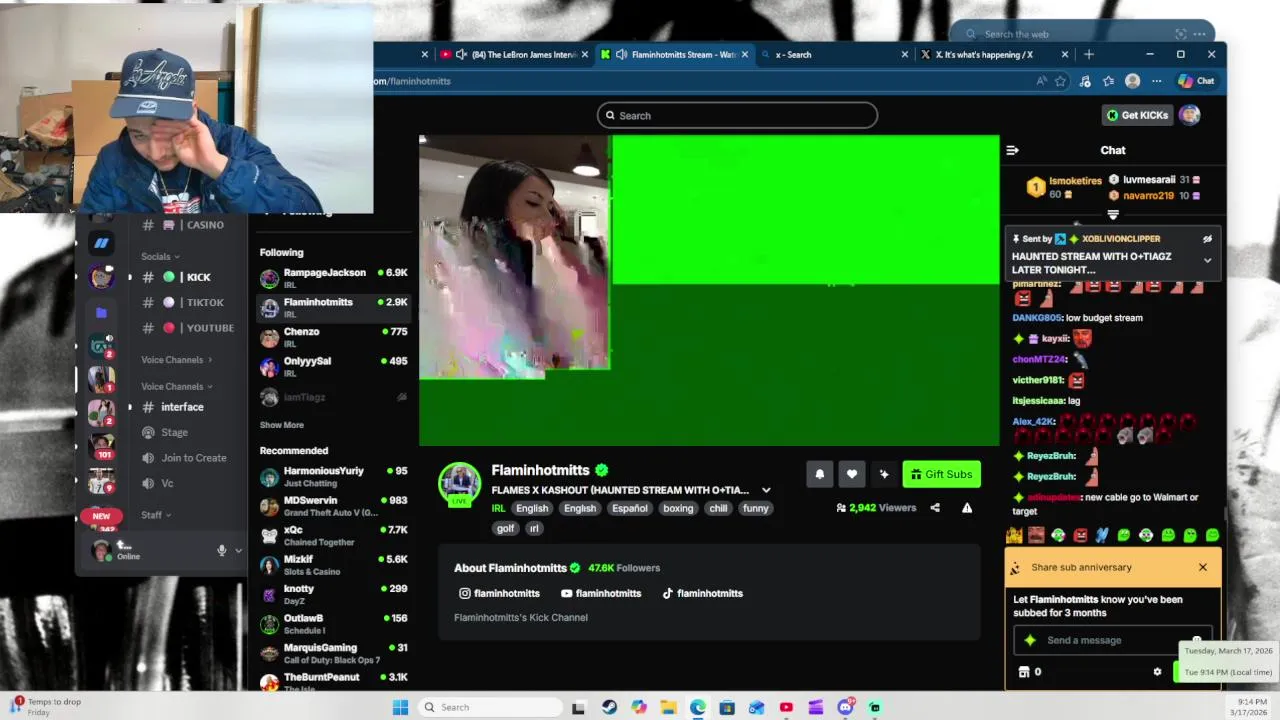Click the Windows Start button

pos(400,707)
